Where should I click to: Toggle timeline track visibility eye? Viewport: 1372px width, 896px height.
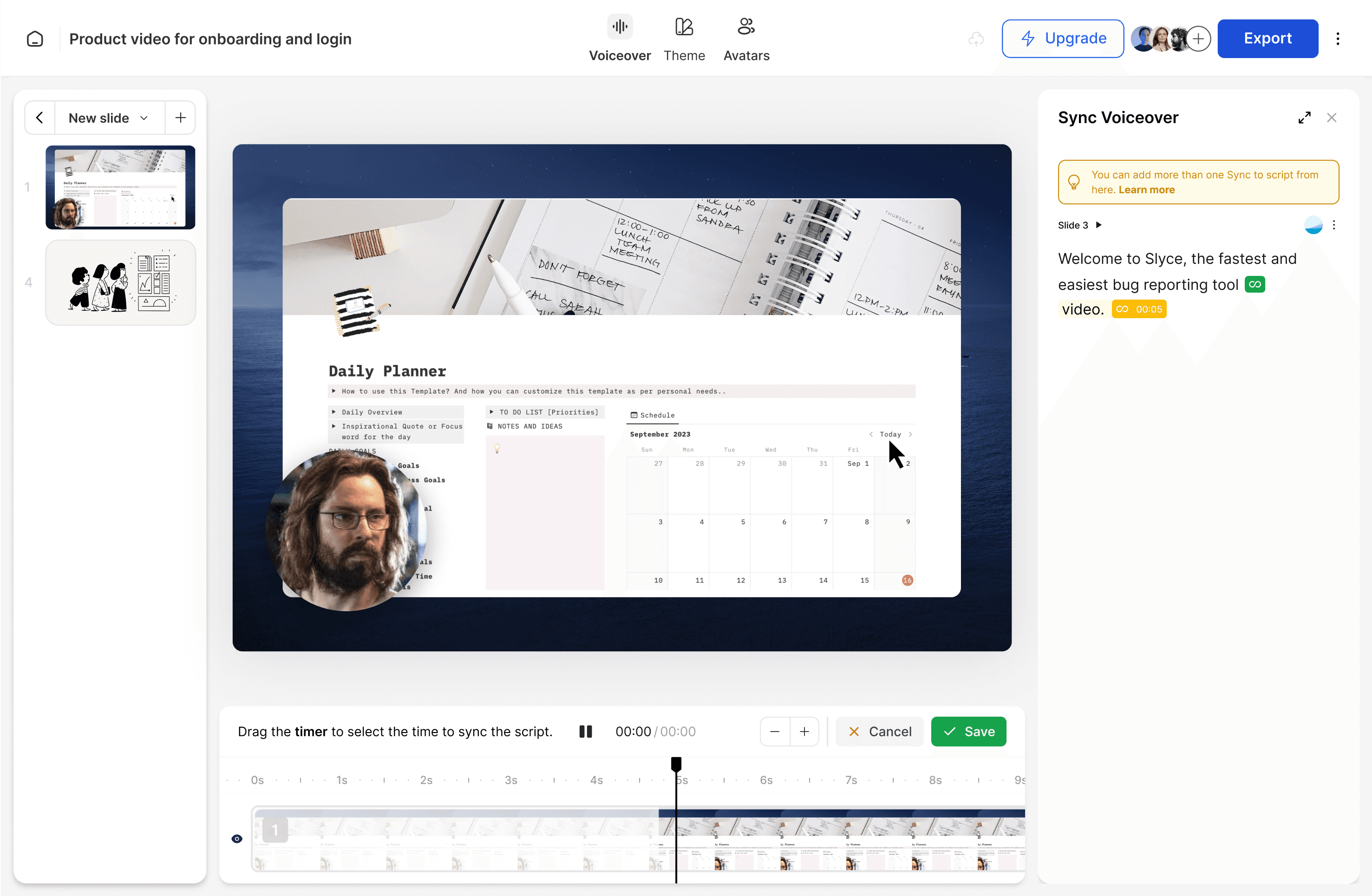pyautogui.click(x=237, y=838)
